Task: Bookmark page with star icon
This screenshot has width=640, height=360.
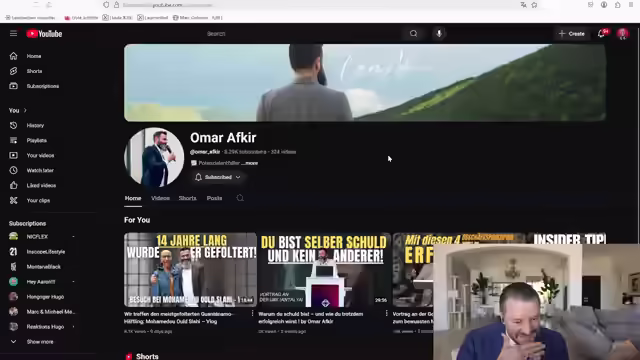Action: pos(534,5)
